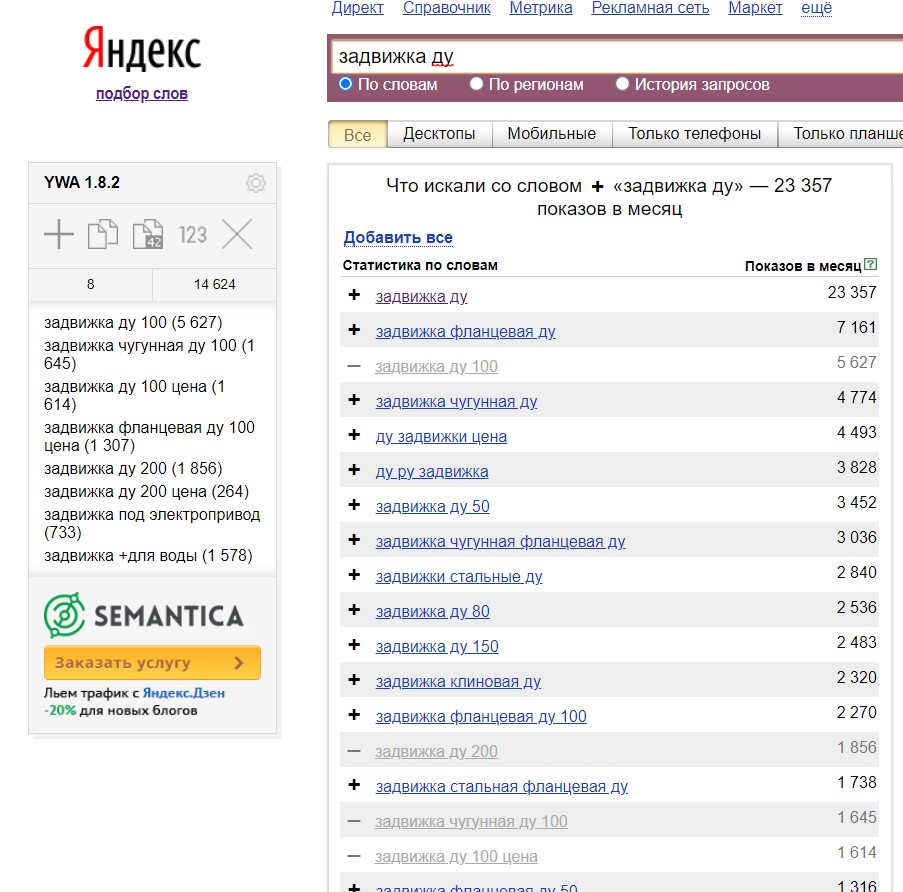Open the 'задвижка ду 50' query link

[x=432, y=507]
